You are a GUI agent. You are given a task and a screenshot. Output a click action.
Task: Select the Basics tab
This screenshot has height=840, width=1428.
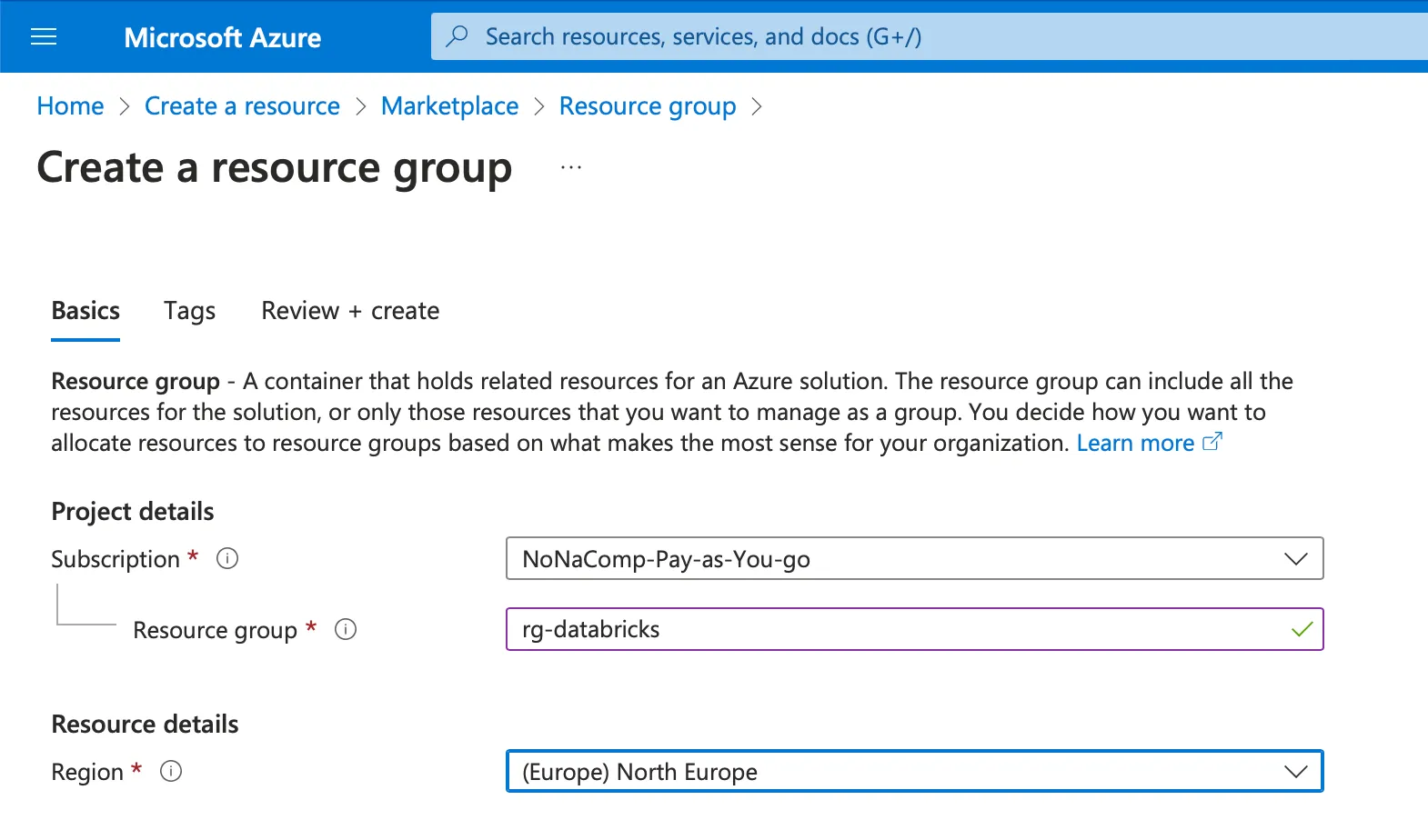click(x=85, y=311)
